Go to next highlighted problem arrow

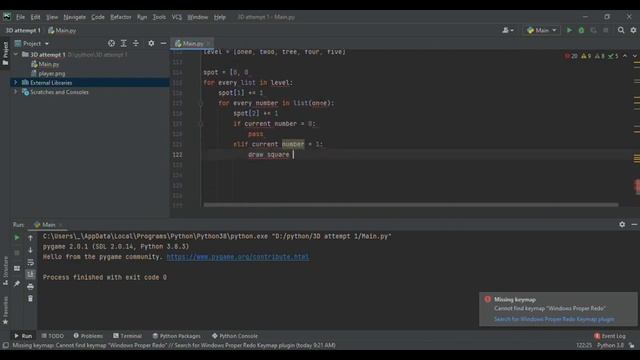pos(635,56)
